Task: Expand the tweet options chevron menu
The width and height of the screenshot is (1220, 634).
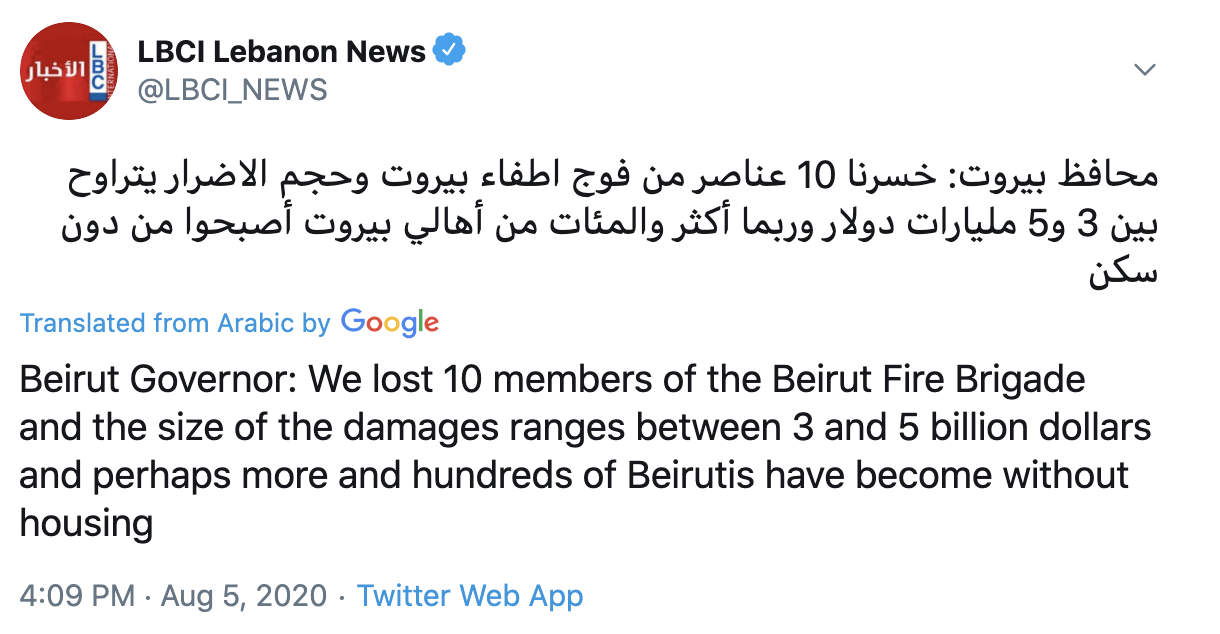Action: click(x=1145, y=70)
